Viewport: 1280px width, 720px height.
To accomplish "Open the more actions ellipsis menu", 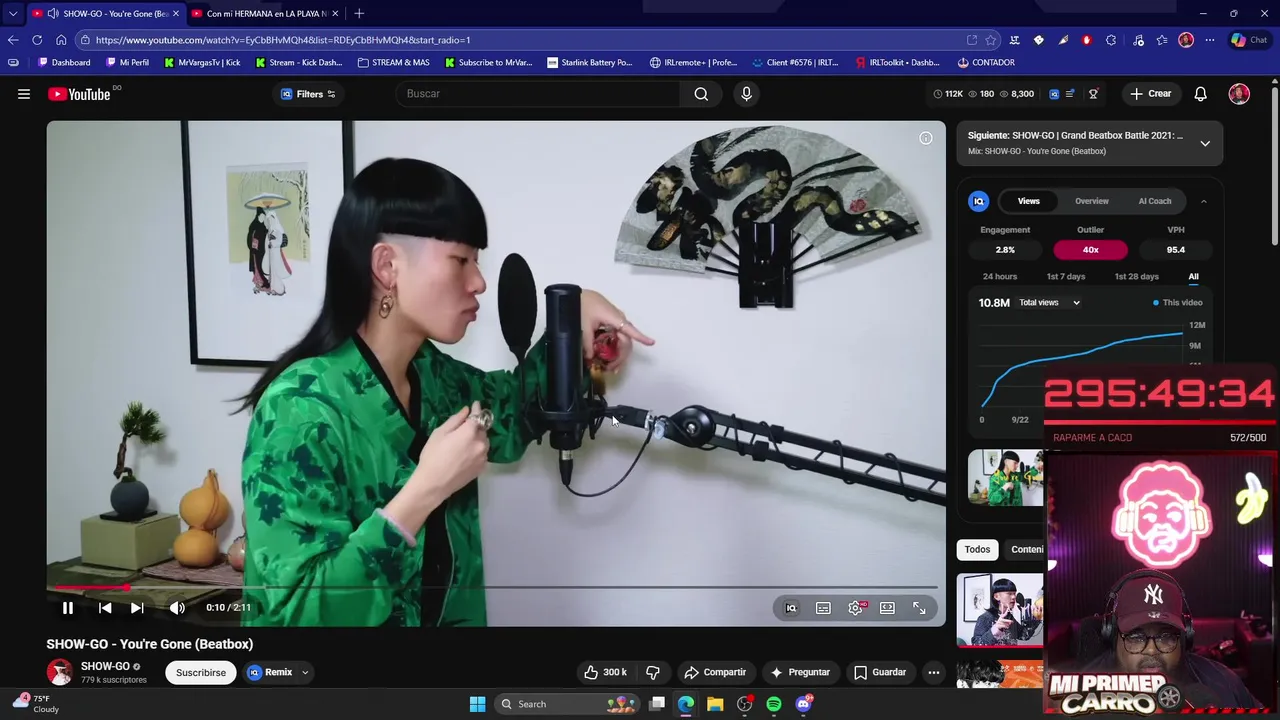I will coord(933,673).
